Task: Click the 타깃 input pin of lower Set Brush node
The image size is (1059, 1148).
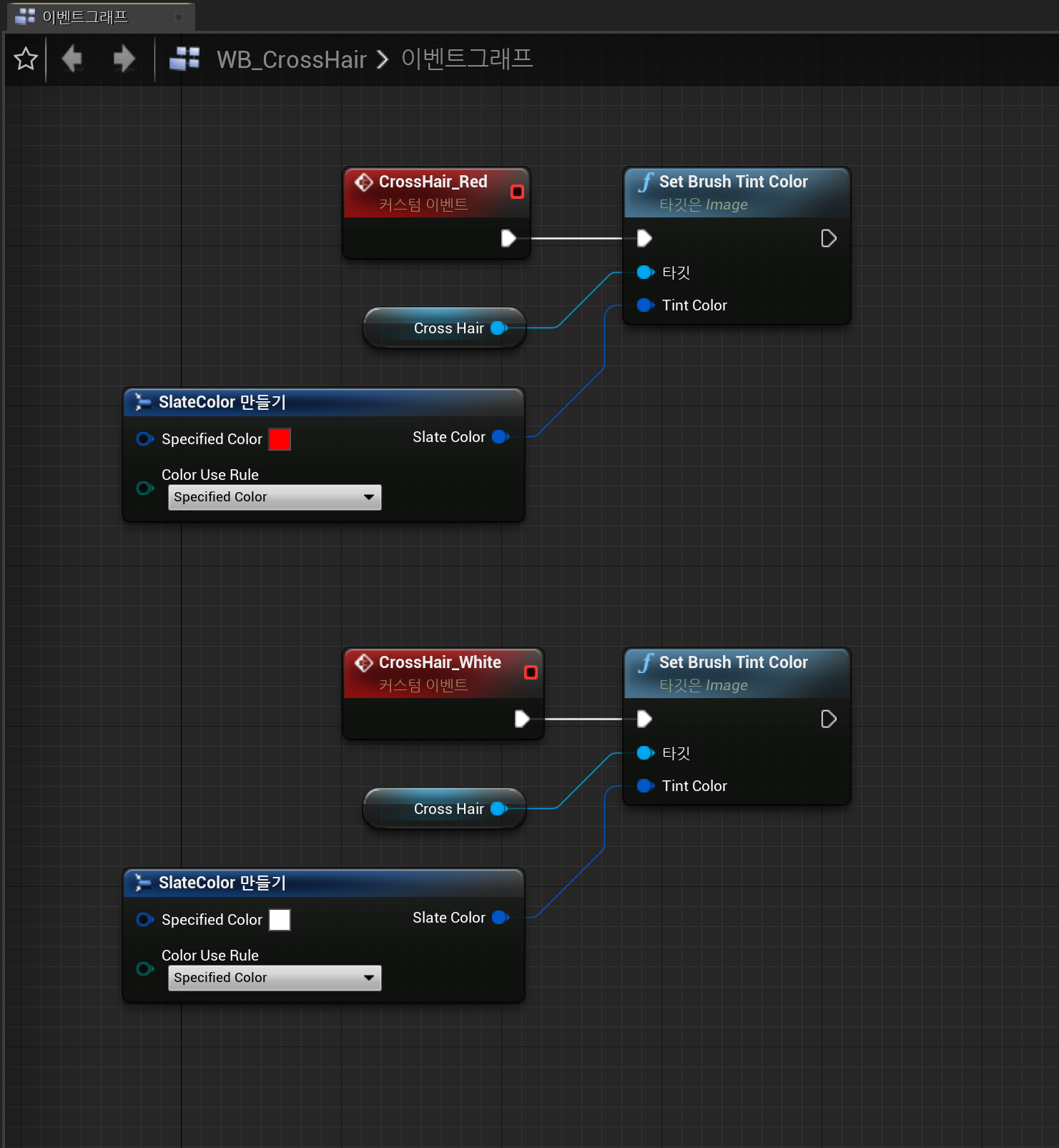Action: (x=645, y=752)
